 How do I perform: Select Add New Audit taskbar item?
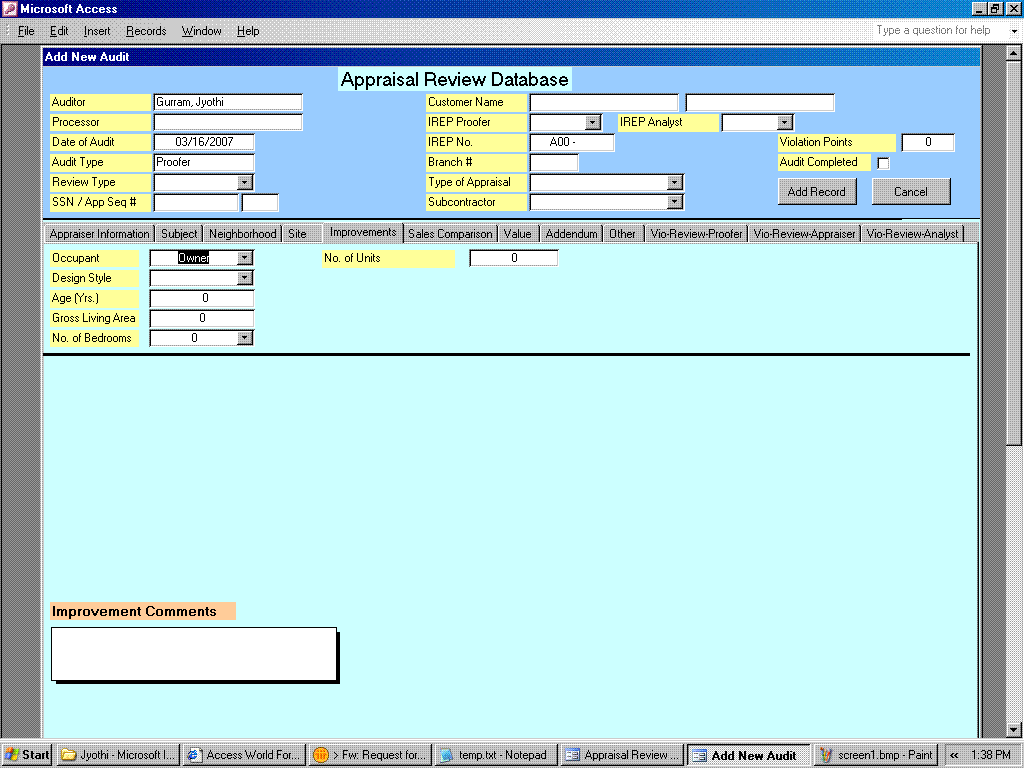[x=748, y=755]
